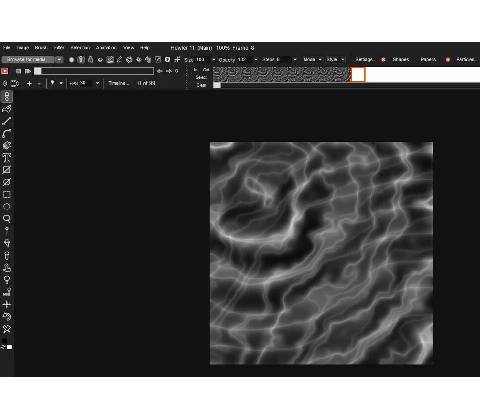Open the Size value dropdown
This screenshot has width=480, height=420.
tap(214, 60)
